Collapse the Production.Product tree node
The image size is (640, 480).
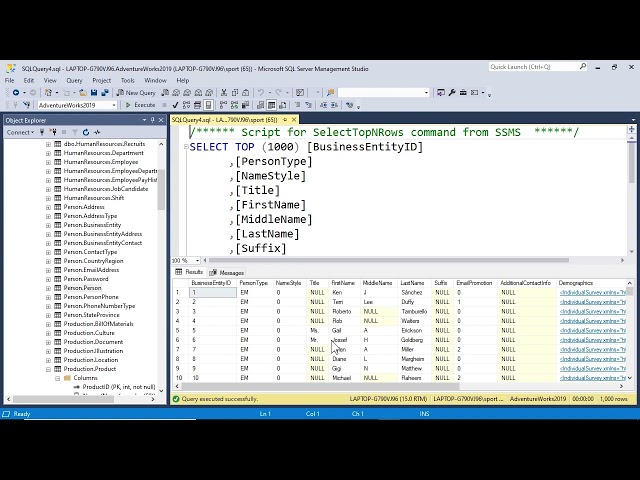pyautogui.click(x=48, y=369)
